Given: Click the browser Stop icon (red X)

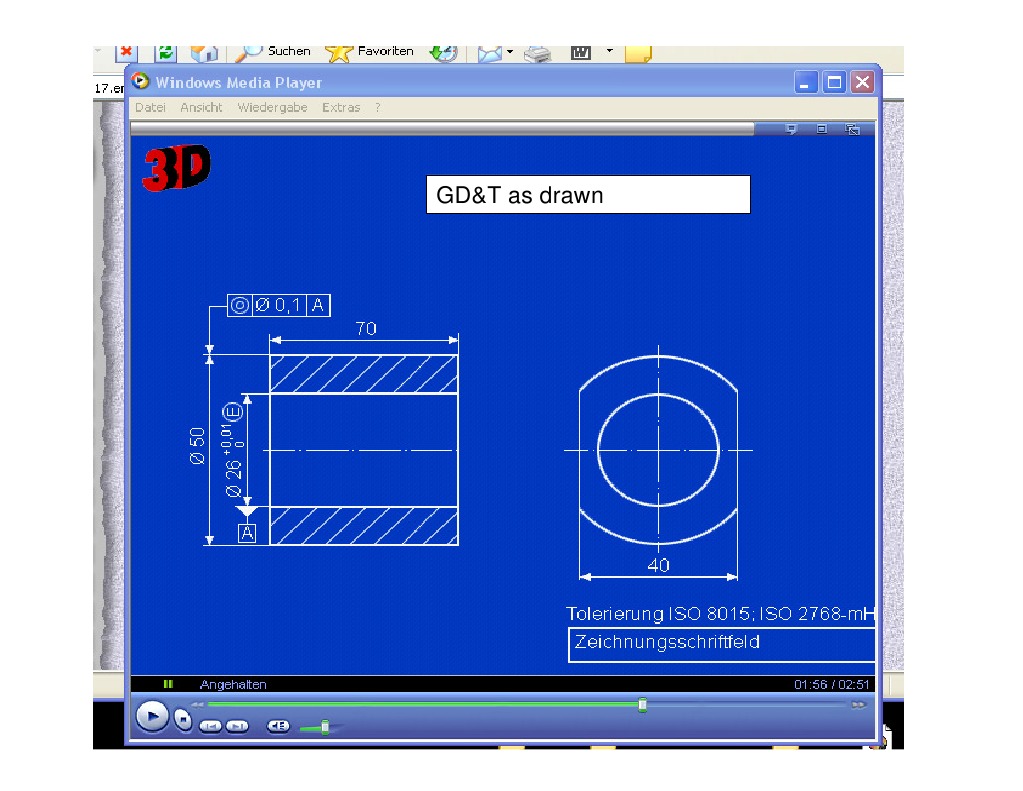Looking at the screenshot, I should coord(126,53).
